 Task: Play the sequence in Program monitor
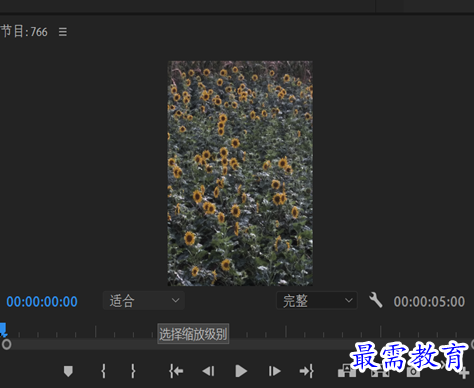(x=241, y=371)
